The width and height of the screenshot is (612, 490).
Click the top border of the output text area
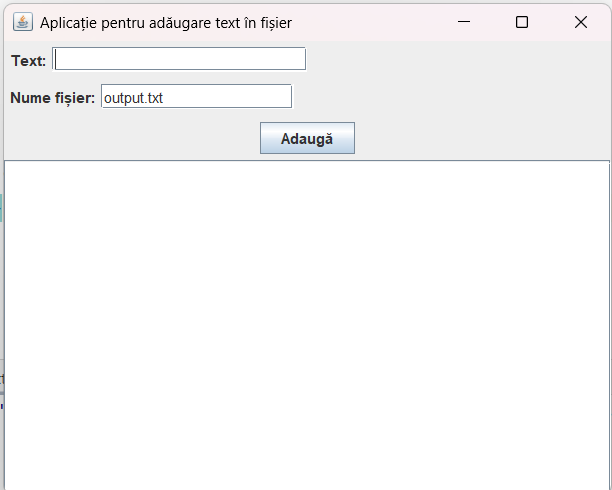point(307,160)
